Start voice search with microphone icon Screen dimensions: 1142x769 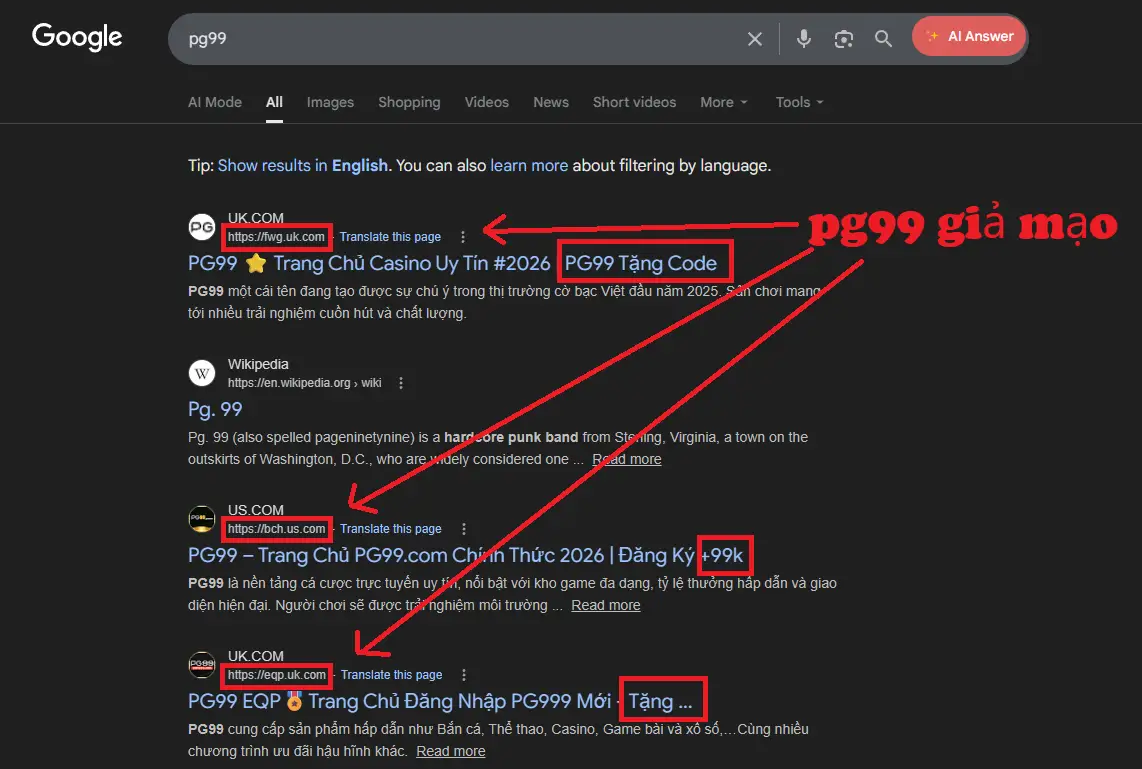coord(803,39)
